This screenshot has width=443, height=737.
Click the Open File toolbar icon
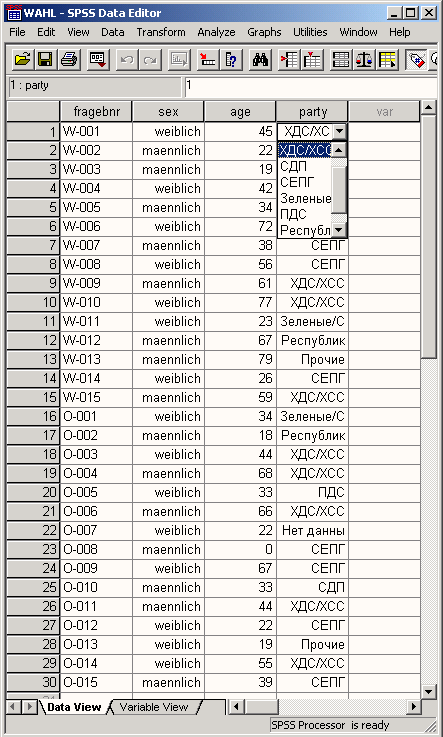coord(22,60)
